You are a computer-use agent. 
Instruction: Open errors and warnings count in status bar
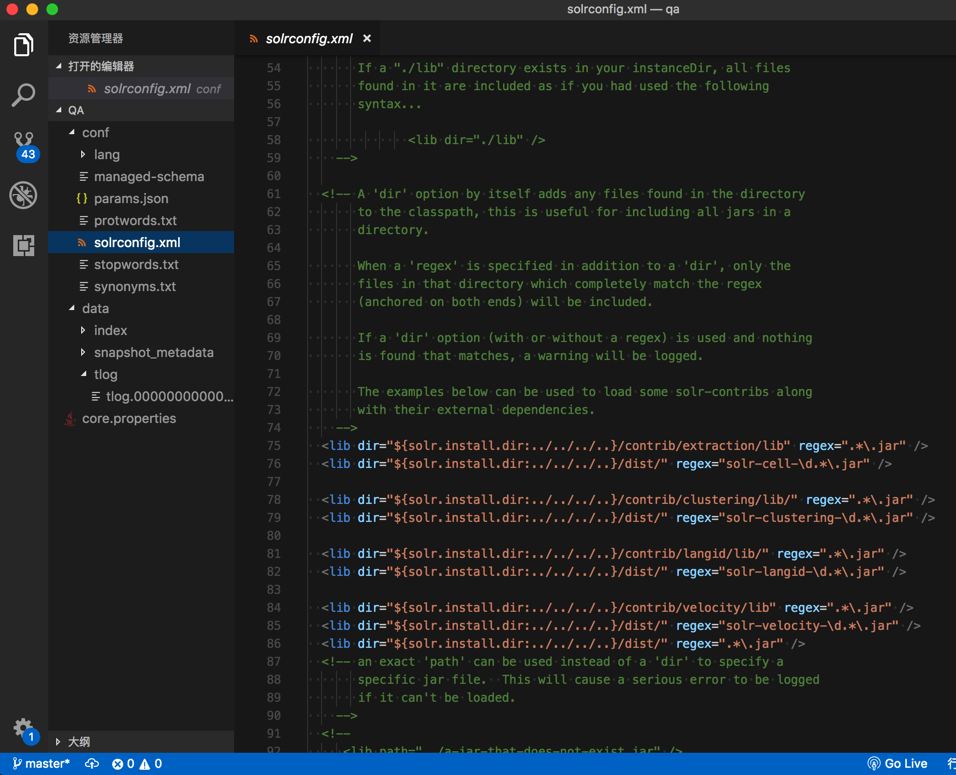point(137,764)
